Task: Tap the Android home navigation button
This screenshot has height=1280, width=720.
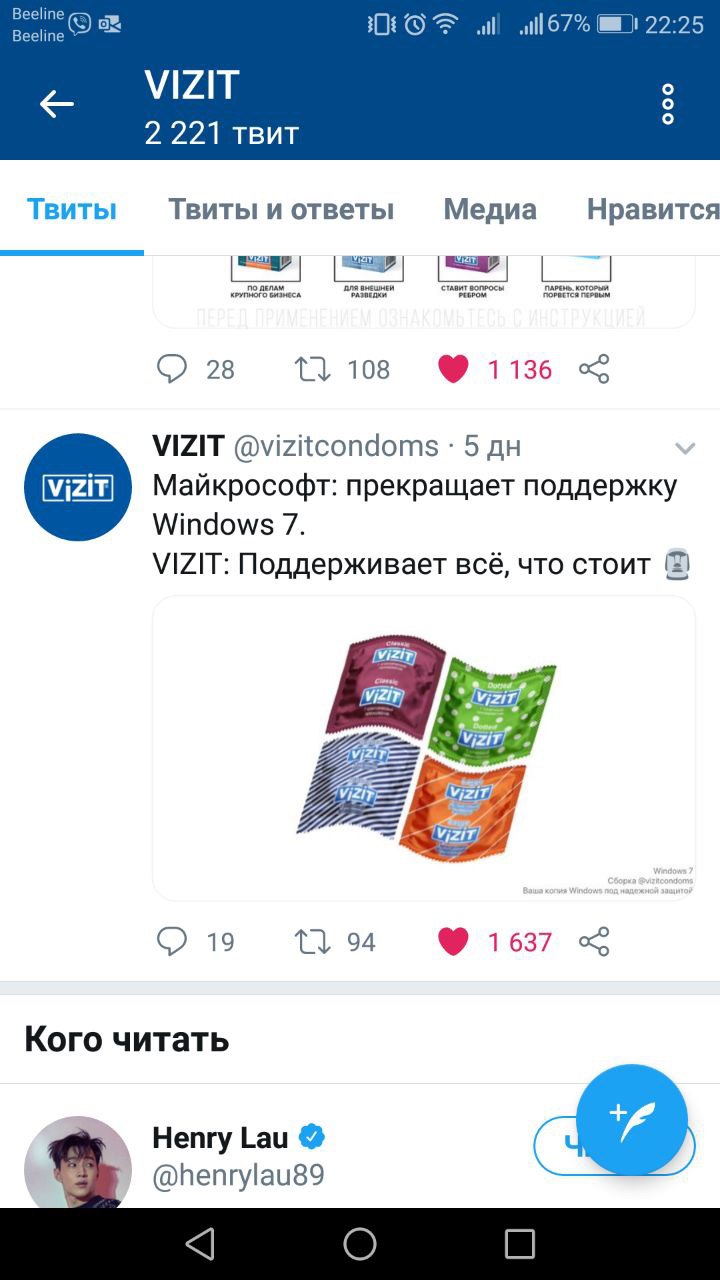Action: point(360,1244)
